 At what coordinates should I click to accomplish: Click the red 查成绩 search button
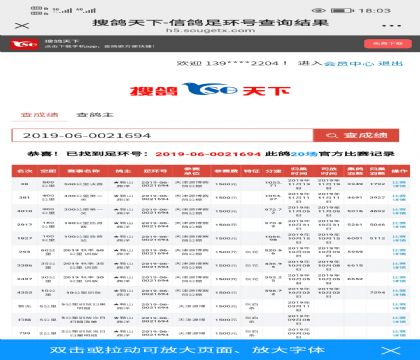356,135
